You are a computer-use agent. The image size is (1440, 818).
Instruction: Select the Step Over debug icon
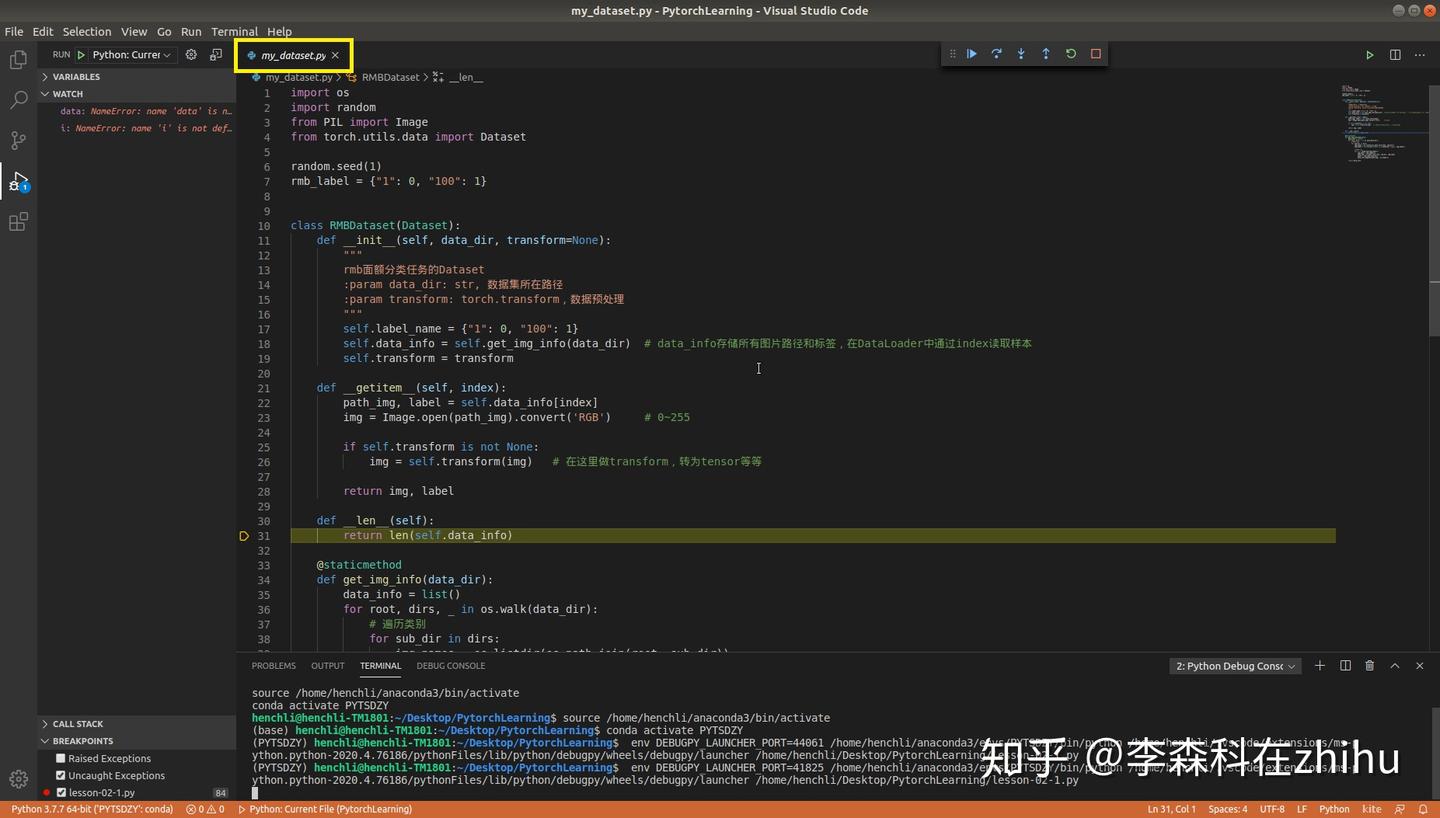point(996,54)
